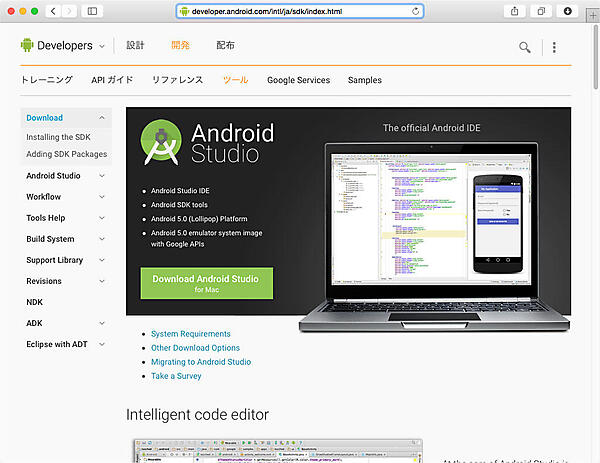The image size is (600, 463).
Task: Show all tabs overview icon
Action: 541,11
